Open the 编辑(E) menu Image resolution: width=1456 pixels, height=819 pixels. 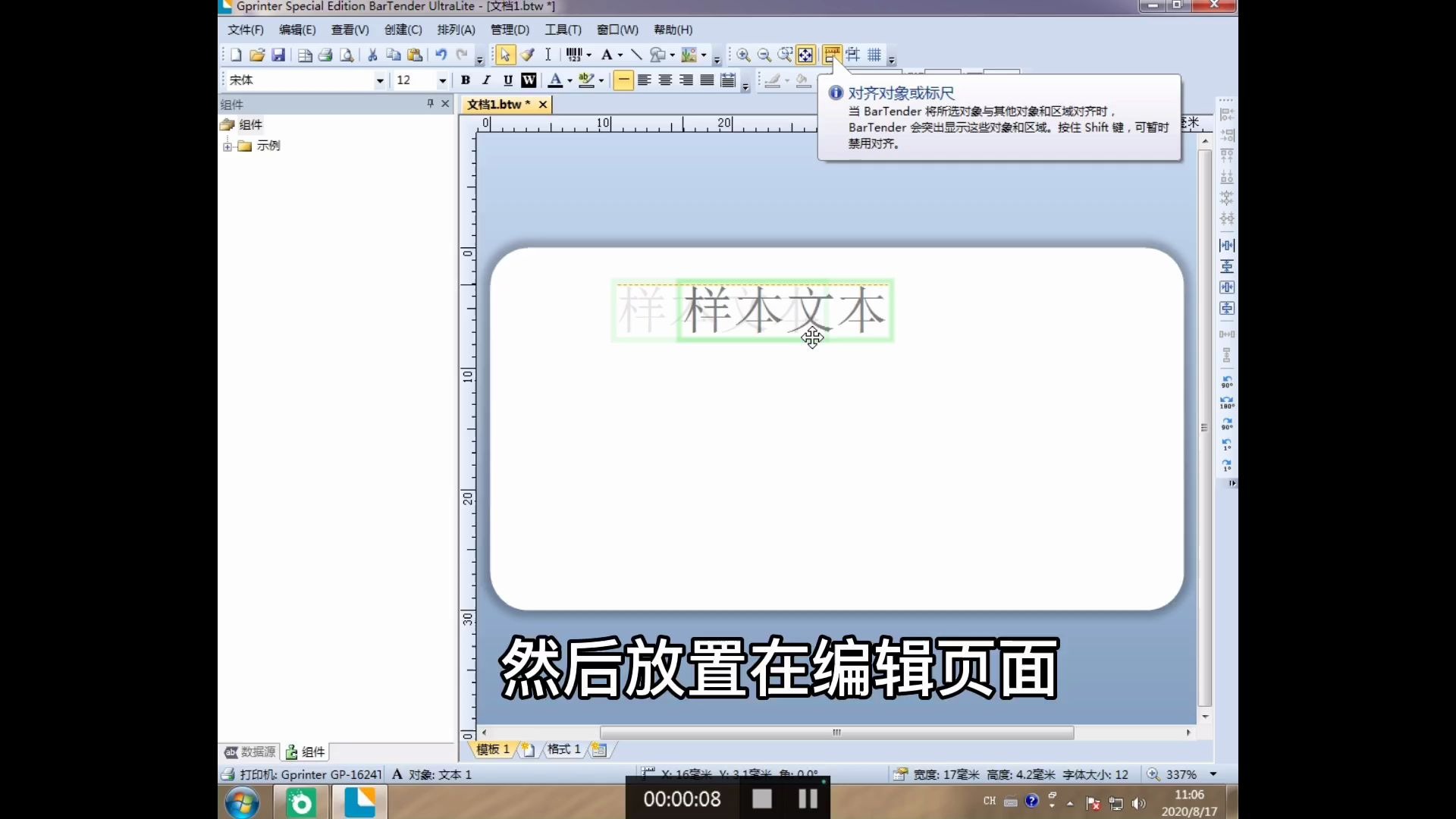click(x=297, y=30)
